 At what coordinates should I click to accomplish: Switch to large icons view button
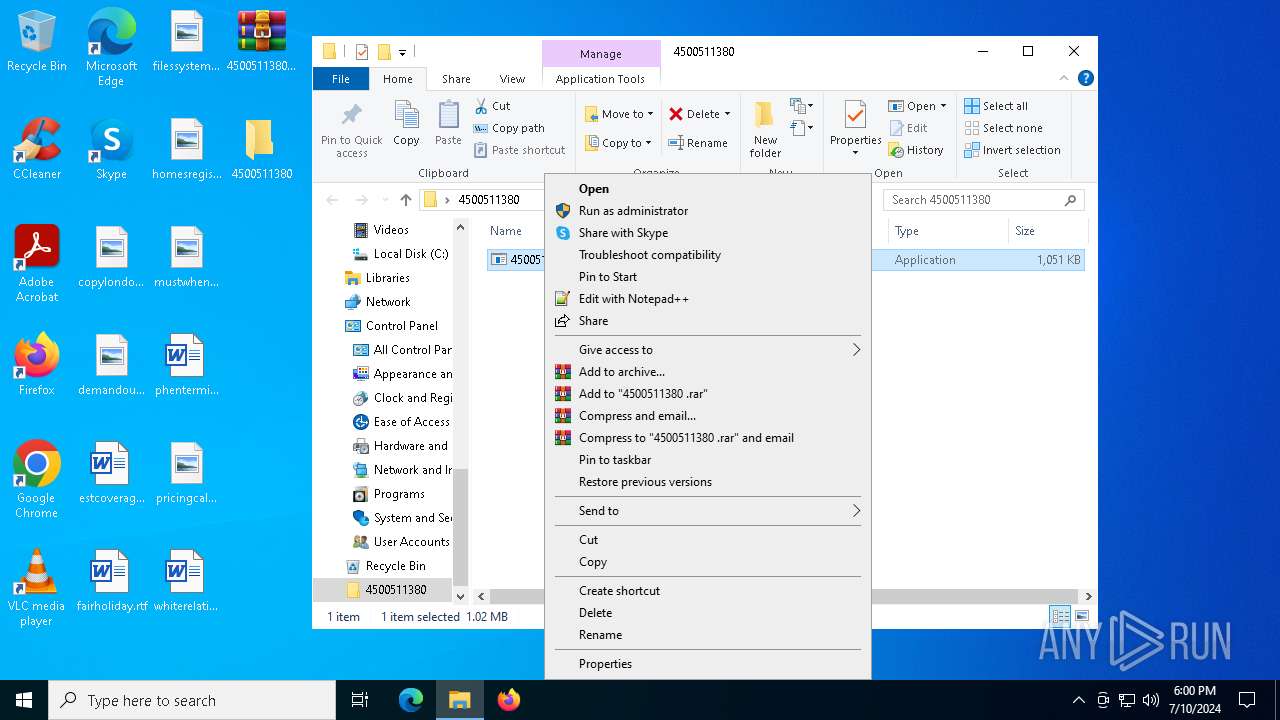1081,617
